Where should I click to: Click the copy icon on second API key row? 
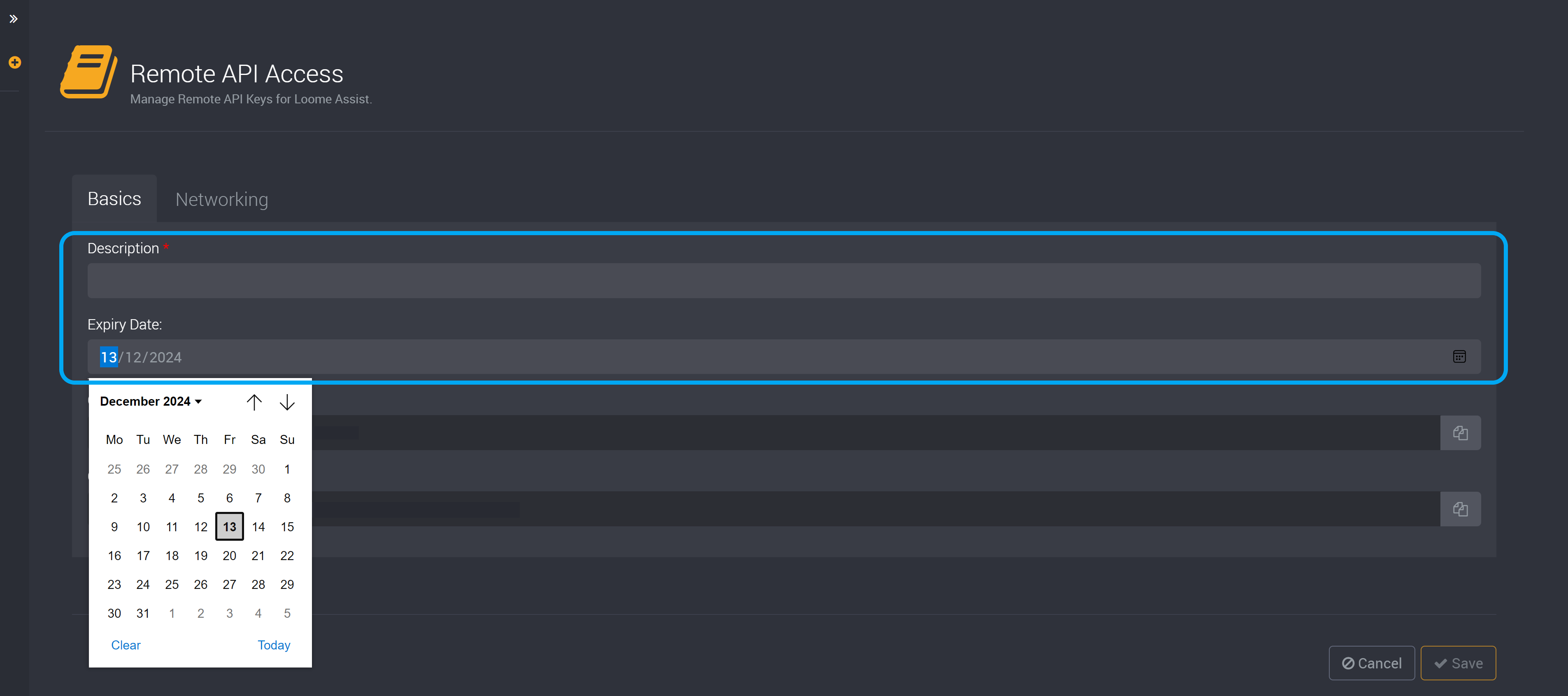(x=1460, y=509)
